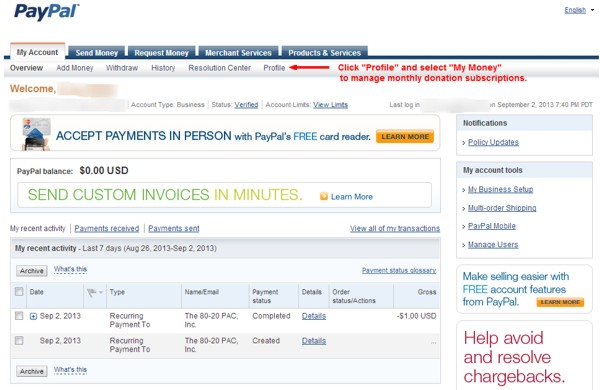Open the Multi-order Shipping link
Viewport: 600px width, 390px height.
[x=502, y=208]
